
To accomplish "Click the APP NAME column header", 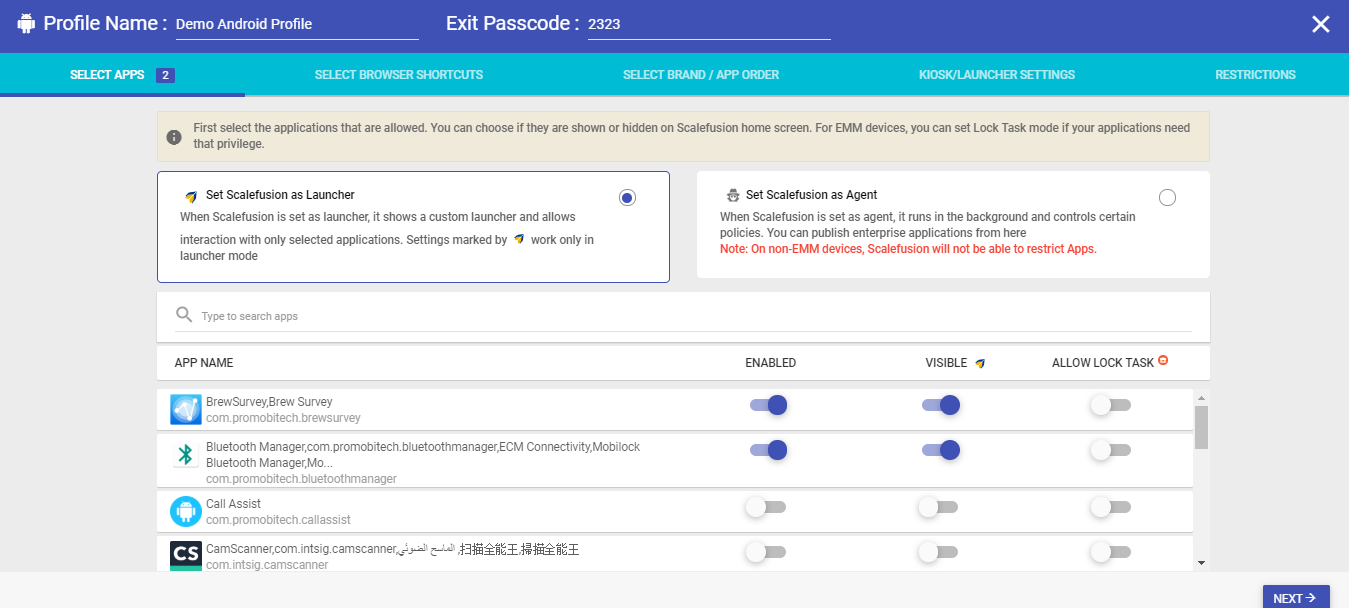I will pos(204,363).
